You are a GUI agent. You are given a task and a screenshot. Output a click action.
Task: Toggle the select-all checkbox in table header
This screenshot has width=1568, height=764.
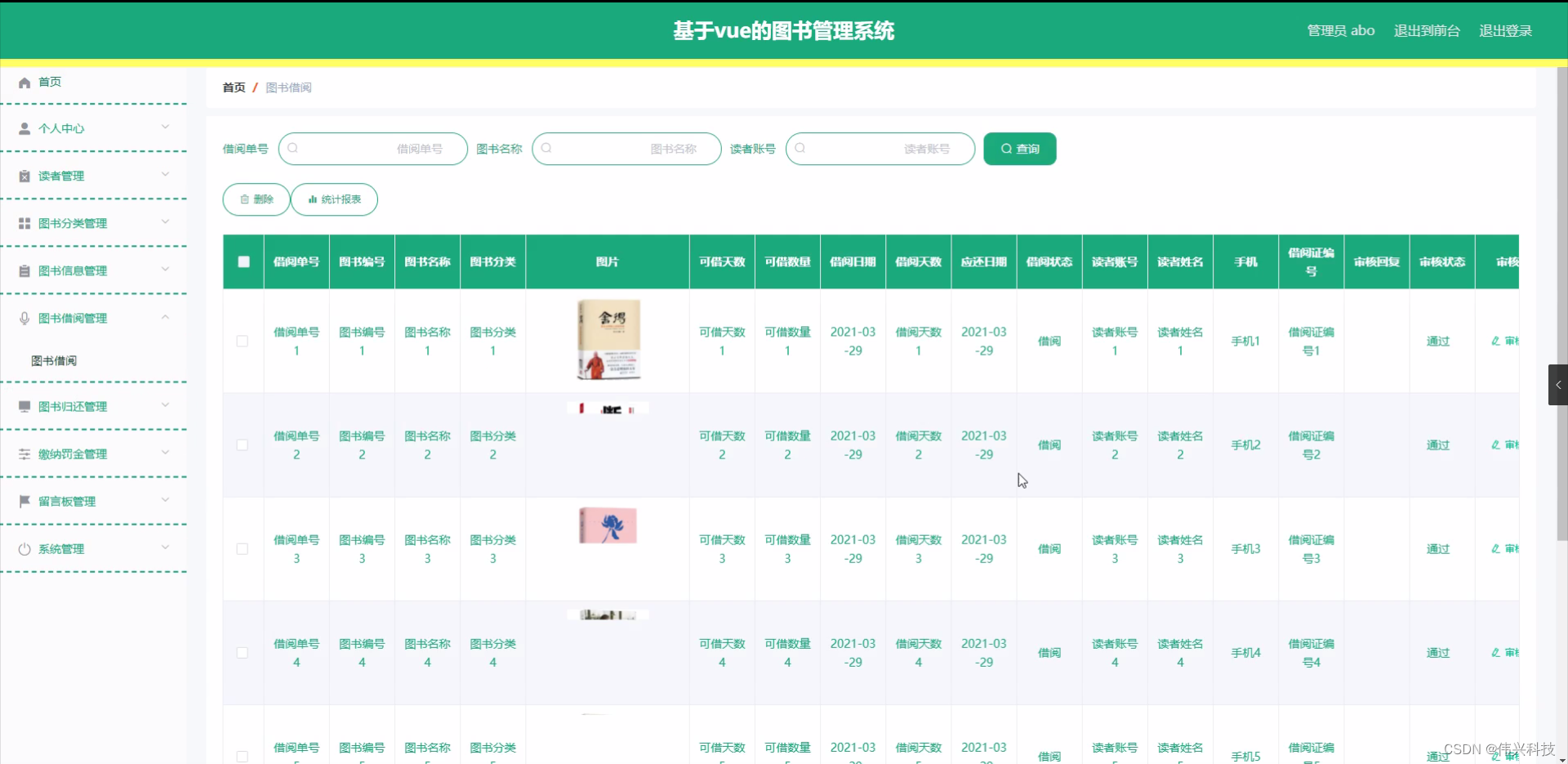click(x=243, y=261)
